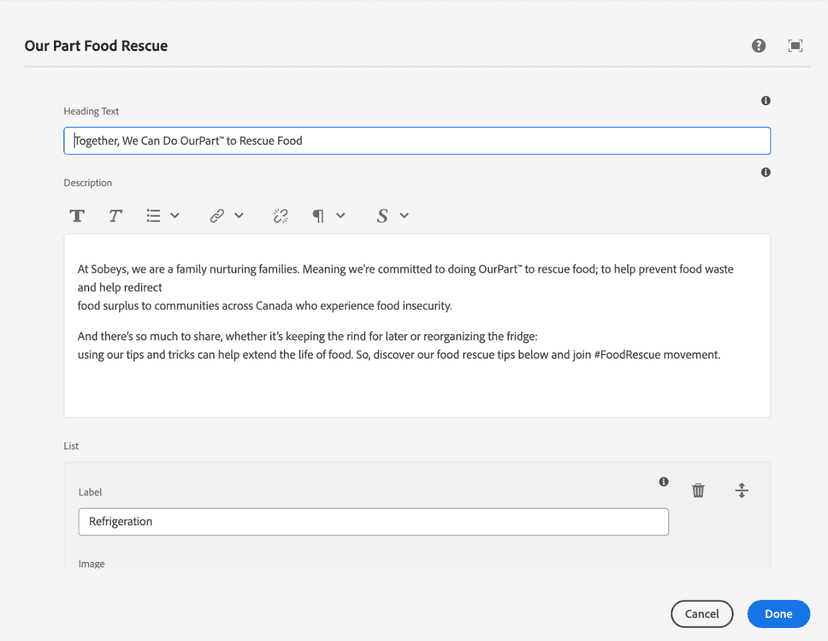
Task: Place cursor in the 'At Sobeys' description paragraph
Action: (x=400, y=287)
